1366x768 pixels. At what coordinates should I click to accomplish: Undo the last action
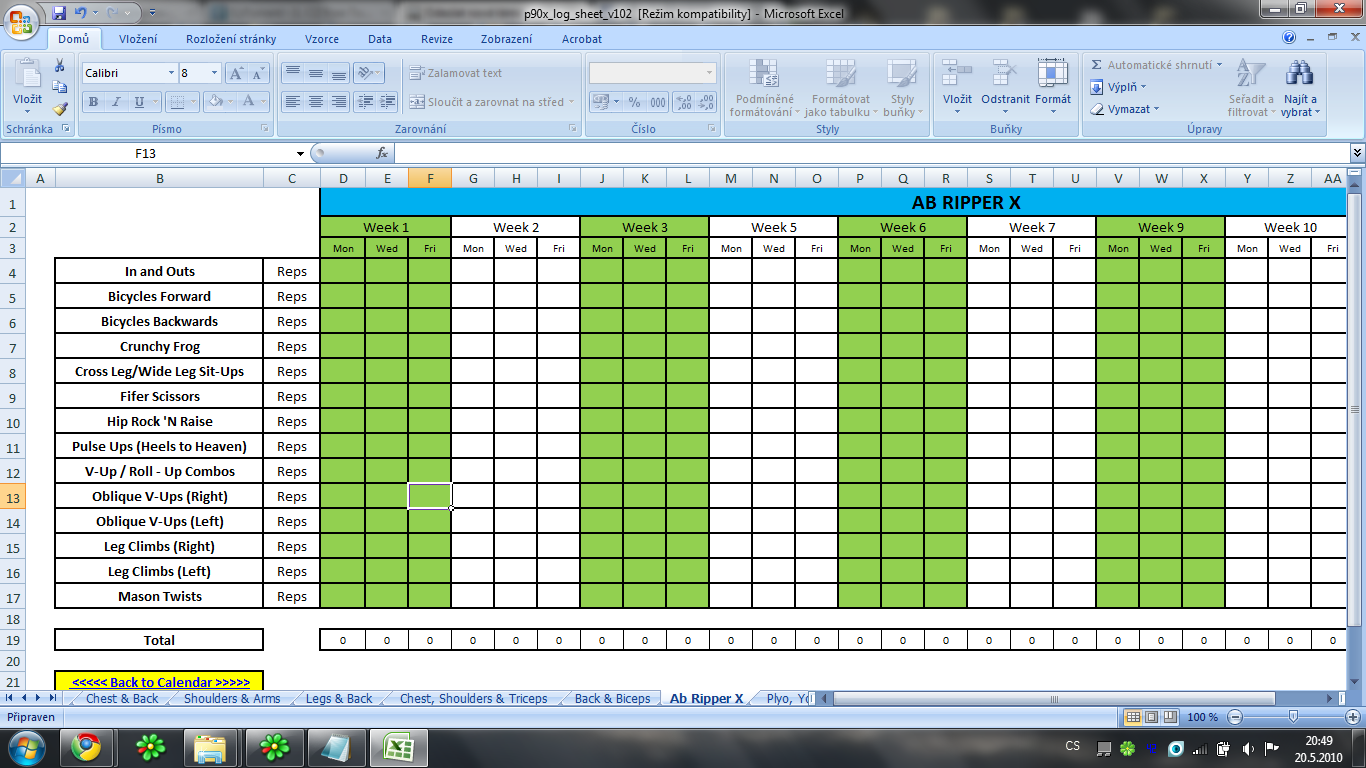[x=81, y=13]
